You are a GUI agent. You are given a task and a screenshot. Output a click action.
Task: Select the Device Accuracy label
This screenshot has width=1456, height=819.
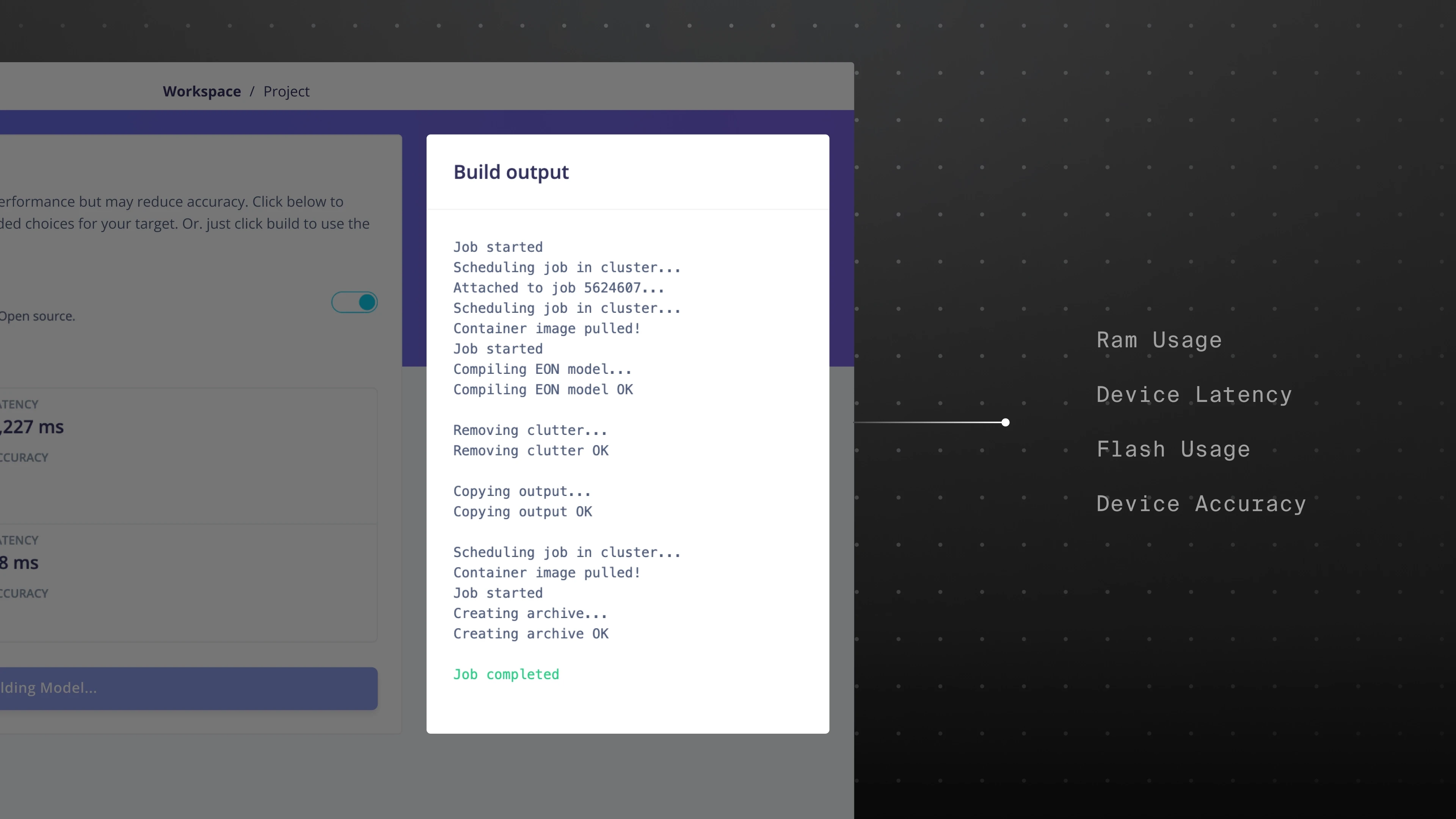tap(1200, 504)
